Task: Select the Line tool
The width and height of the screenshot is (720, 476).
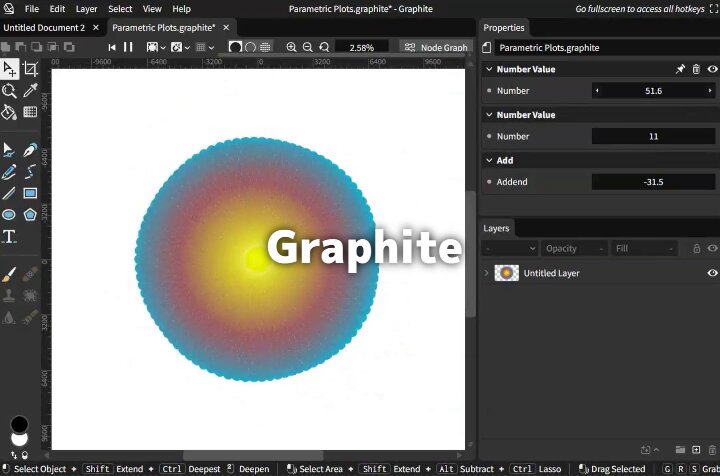Action: click(x=9, y=193)
